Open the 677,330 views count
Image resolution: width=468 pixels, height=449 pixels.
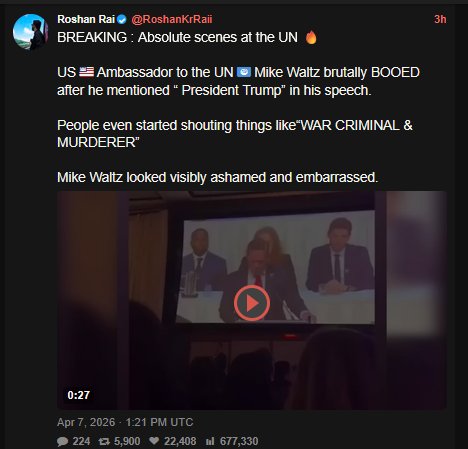point(239,441)
